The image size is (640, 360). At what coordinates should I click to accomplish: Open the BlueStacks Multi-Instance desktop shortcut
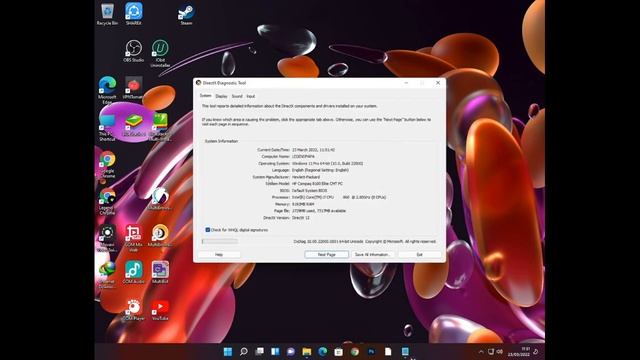tap(160, 127)
